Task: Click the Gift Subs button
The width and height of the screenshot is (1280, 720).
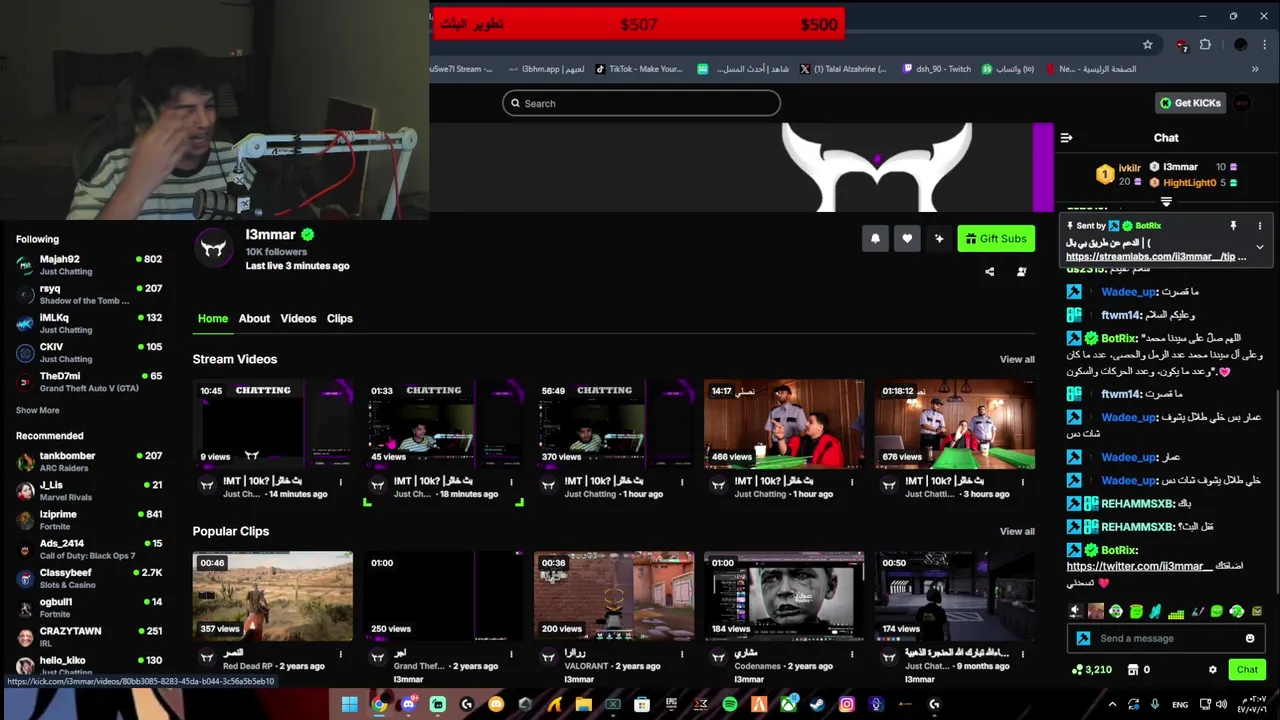Action: [x=996, y=238]
